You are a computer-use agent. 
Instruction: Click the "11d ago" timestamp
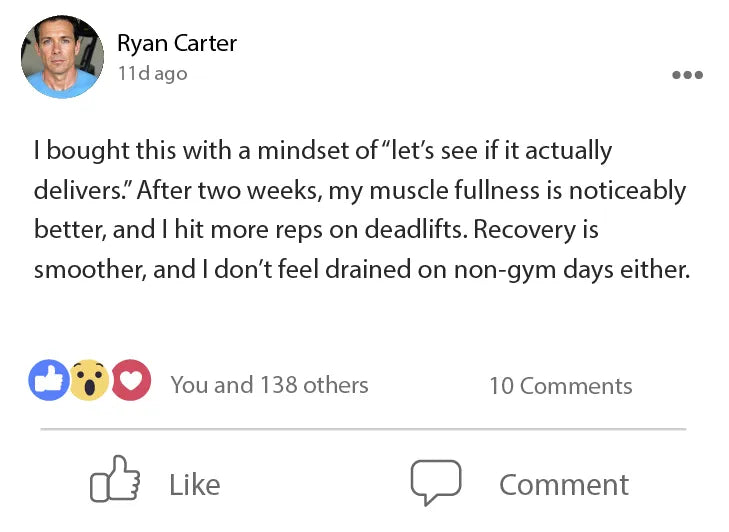coord(152,73)
